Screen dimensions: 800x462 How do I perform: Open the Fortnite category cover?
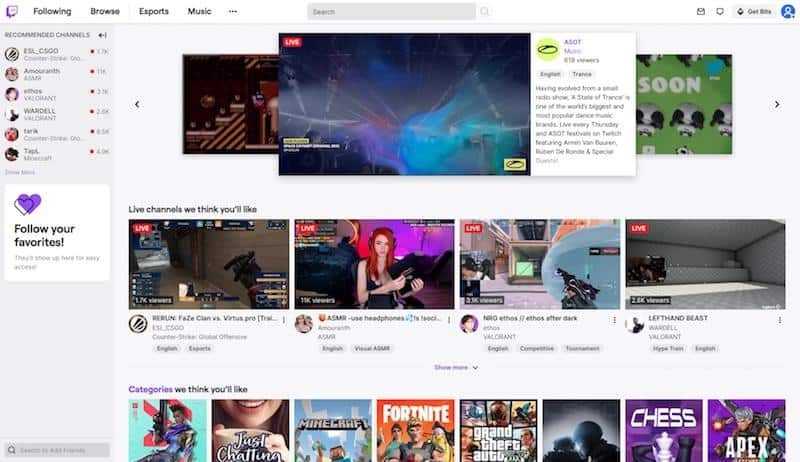416,431
